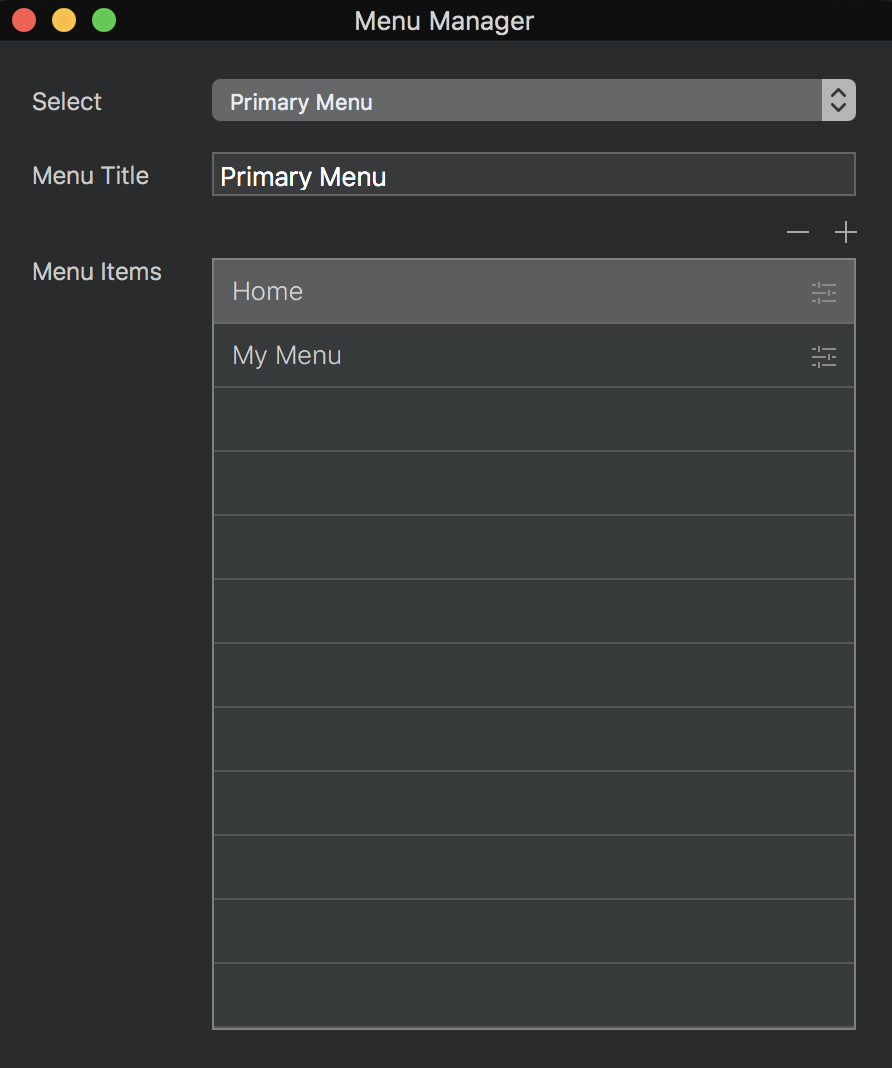
Task: Zoom the window with the green button
Action: tap(103, 19)
